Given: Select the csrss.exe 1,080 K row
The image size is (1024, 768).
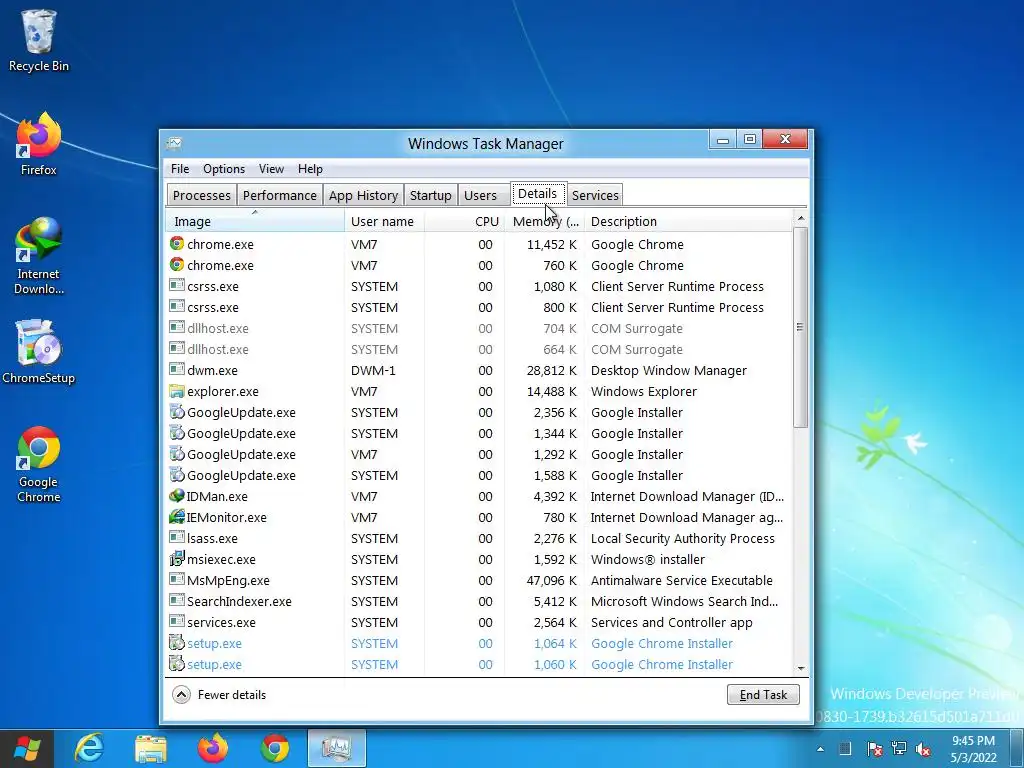Looking at the screenshot, I should (x=479, y=286).
